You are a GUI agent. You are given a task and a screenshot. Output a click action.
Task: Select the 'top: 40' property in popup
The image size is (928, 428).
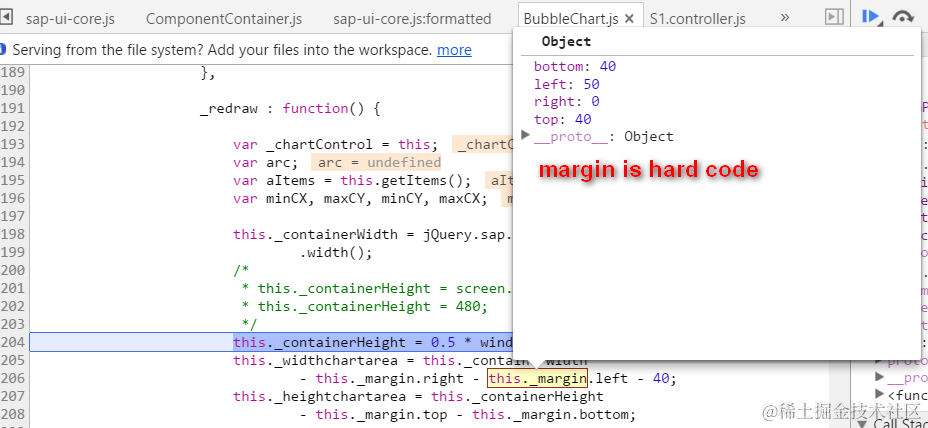(562, 120)
